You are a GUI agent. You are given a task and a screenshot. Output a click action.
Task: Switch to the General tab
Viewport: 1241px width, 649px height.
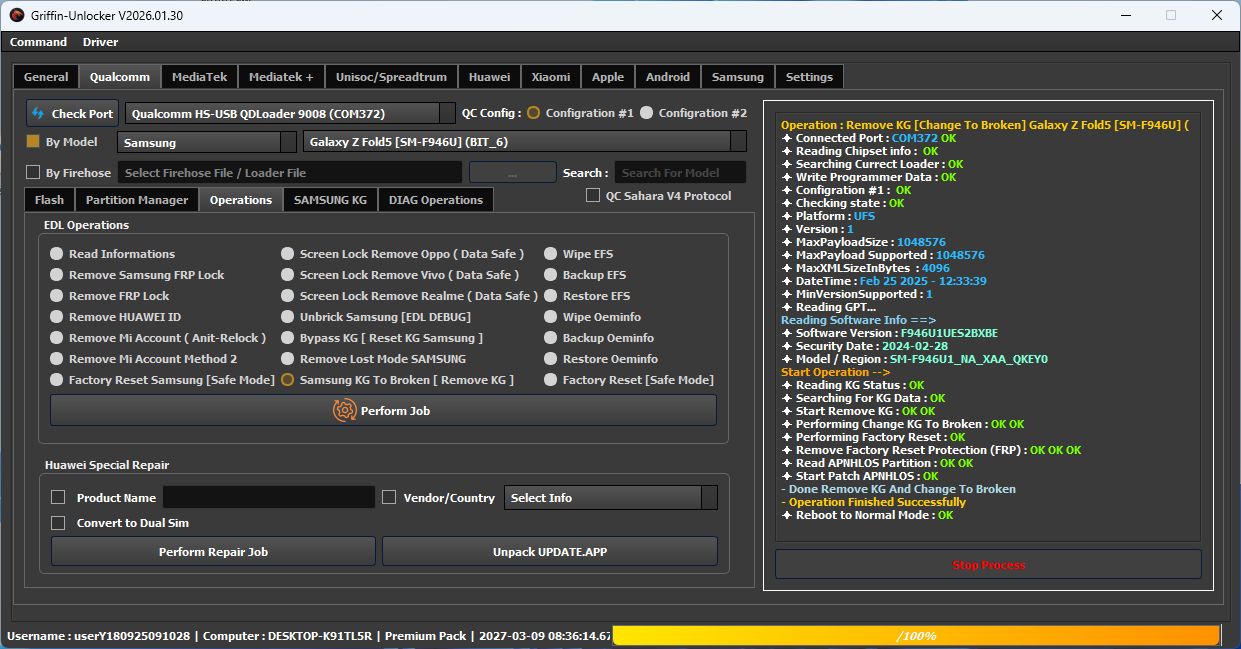click(x=46, y=77)
